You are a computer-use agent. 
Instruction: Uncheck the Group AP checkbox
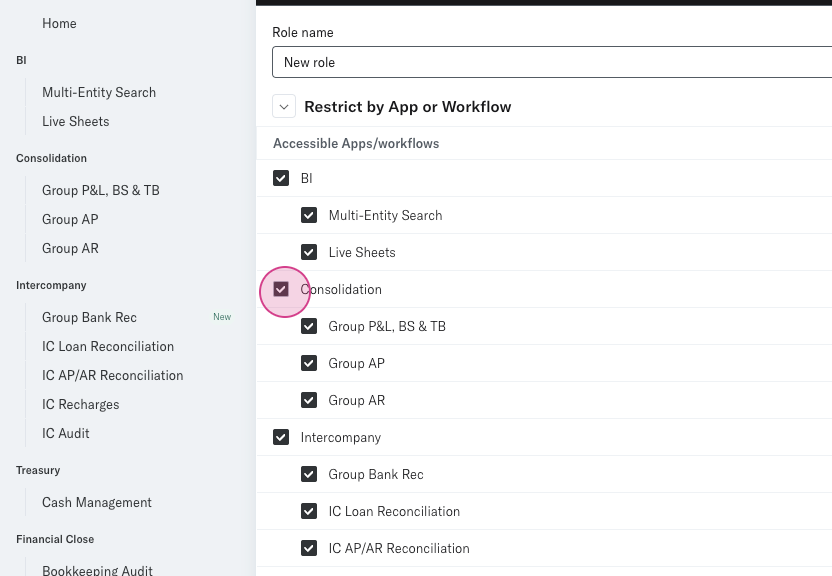[309, 363]
